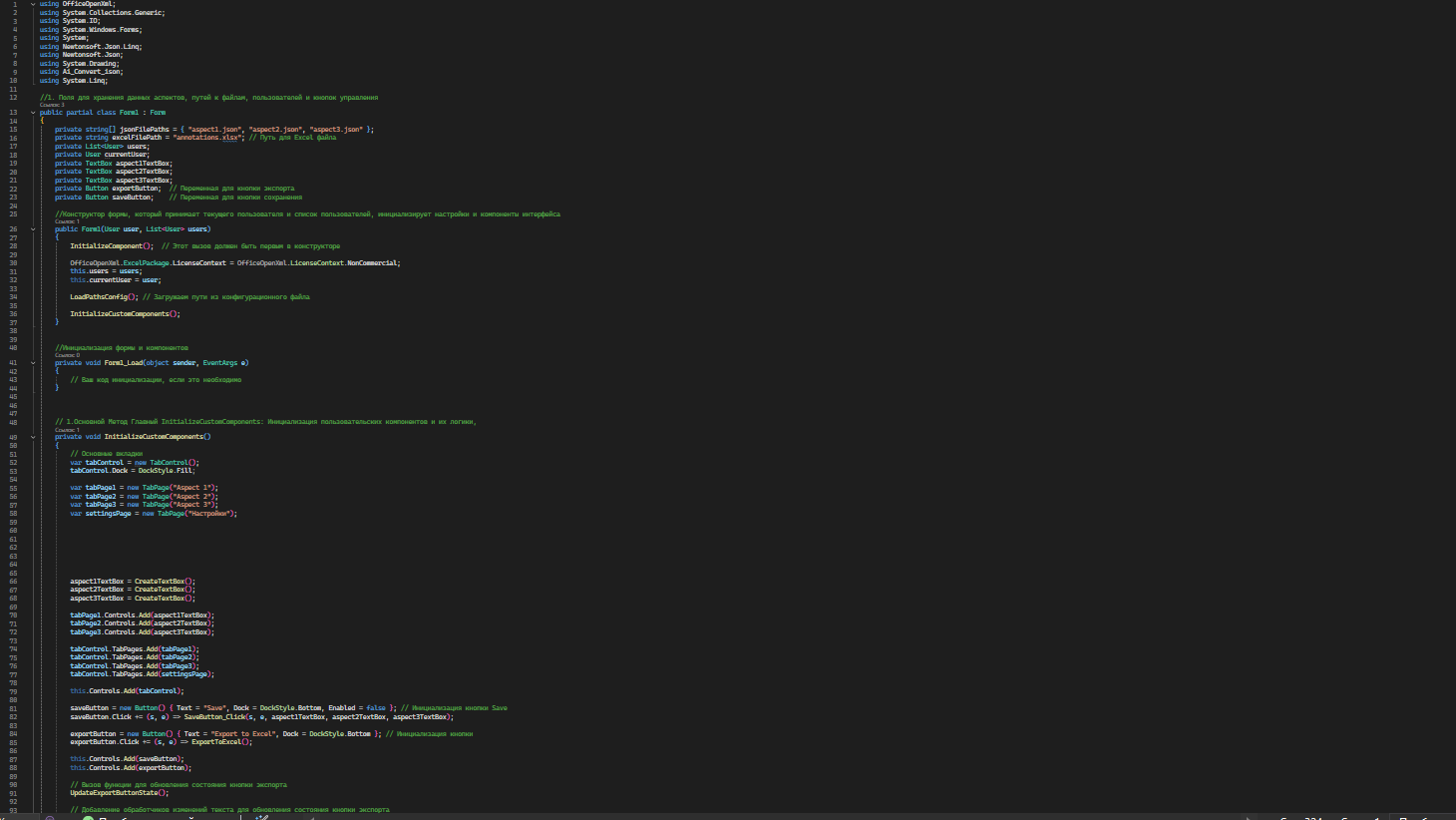Open the 'Ссылок: 3' CodeLens above class Form1
The height and width of the screenshot is (820, 1456).
(x=52, y=105)
